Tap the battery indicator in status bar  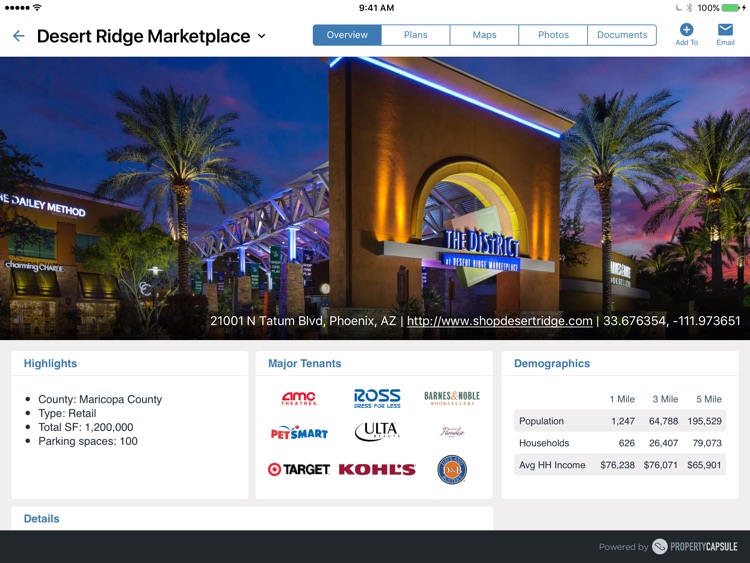(x=730, y=8)
